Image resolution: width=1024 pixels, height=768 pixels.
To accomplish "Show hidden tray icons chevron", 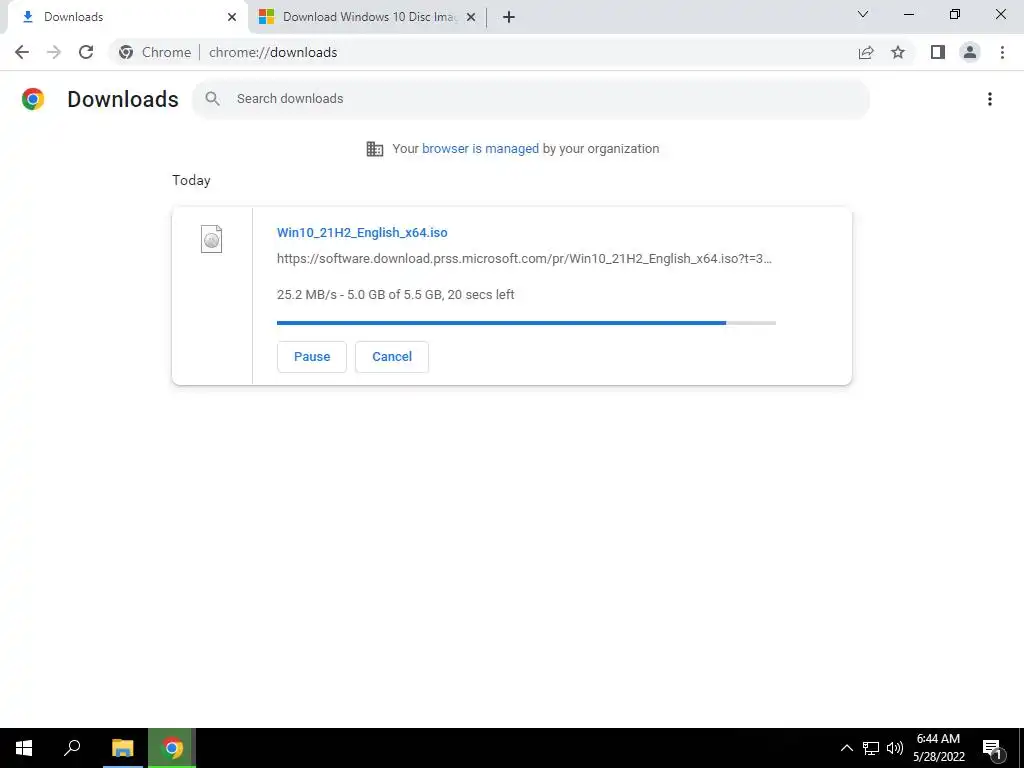I will [846, 748].
